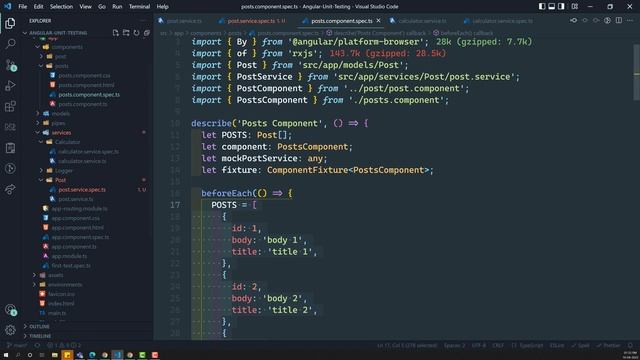
Task: Open Windows taskbar search
Action: 18,355
